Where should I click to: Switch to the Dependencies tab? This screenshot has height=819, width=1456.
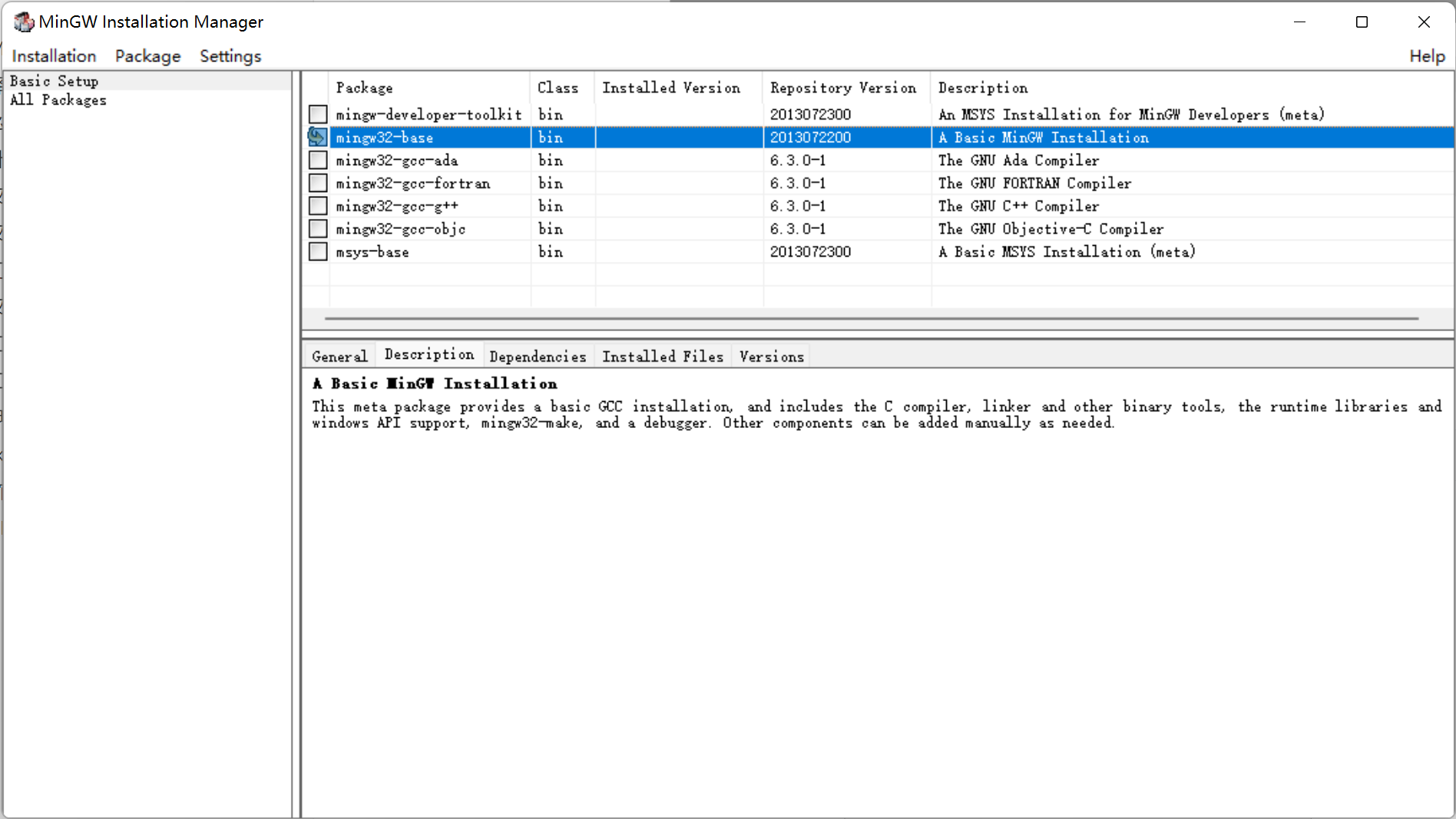538,356
